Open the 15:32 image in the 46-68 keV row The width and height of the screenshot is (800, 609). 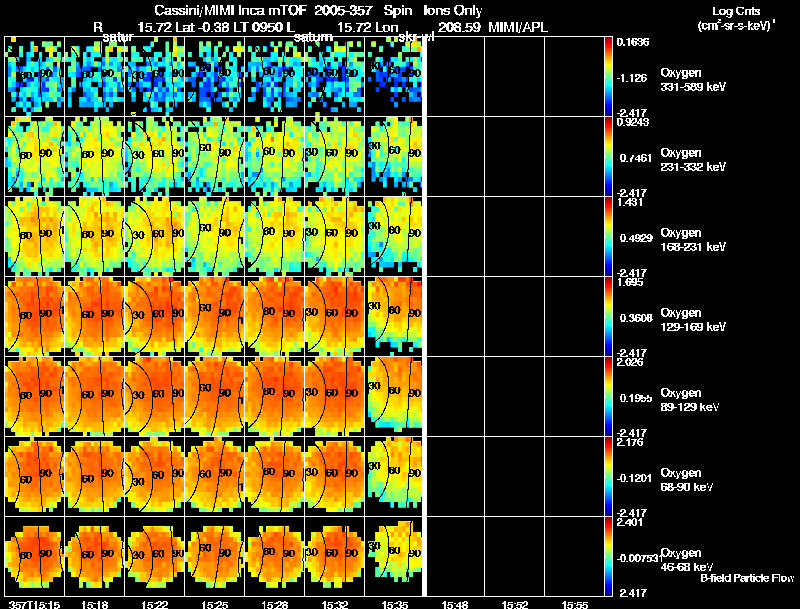pyautogui.click(x=334, y=556)
